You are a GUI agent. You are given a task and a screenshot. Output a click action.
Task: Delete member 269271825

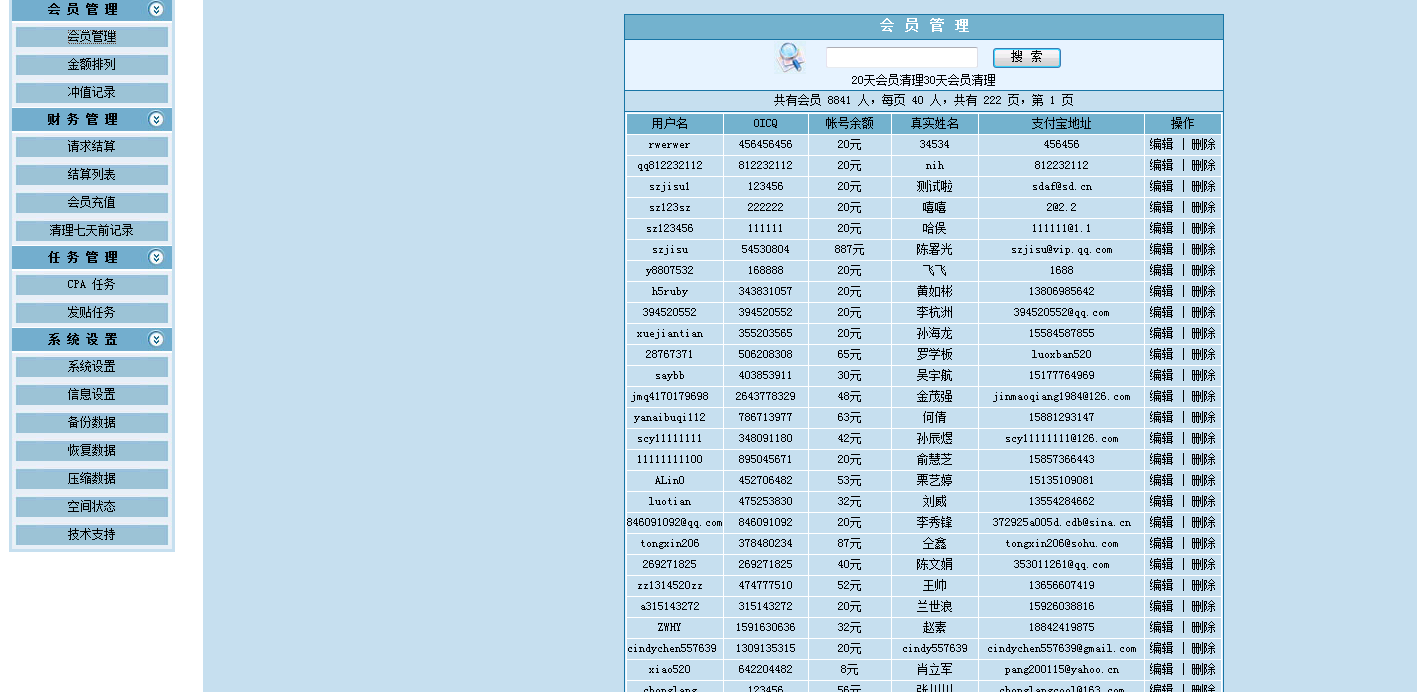point(1203,565)
